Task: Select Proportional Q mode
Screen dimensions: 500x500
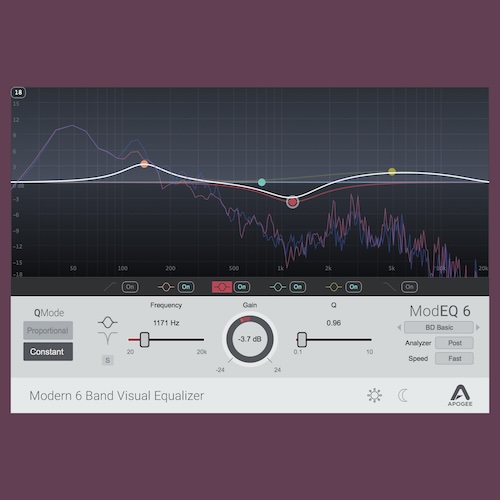Action: (x=48, y=330)
